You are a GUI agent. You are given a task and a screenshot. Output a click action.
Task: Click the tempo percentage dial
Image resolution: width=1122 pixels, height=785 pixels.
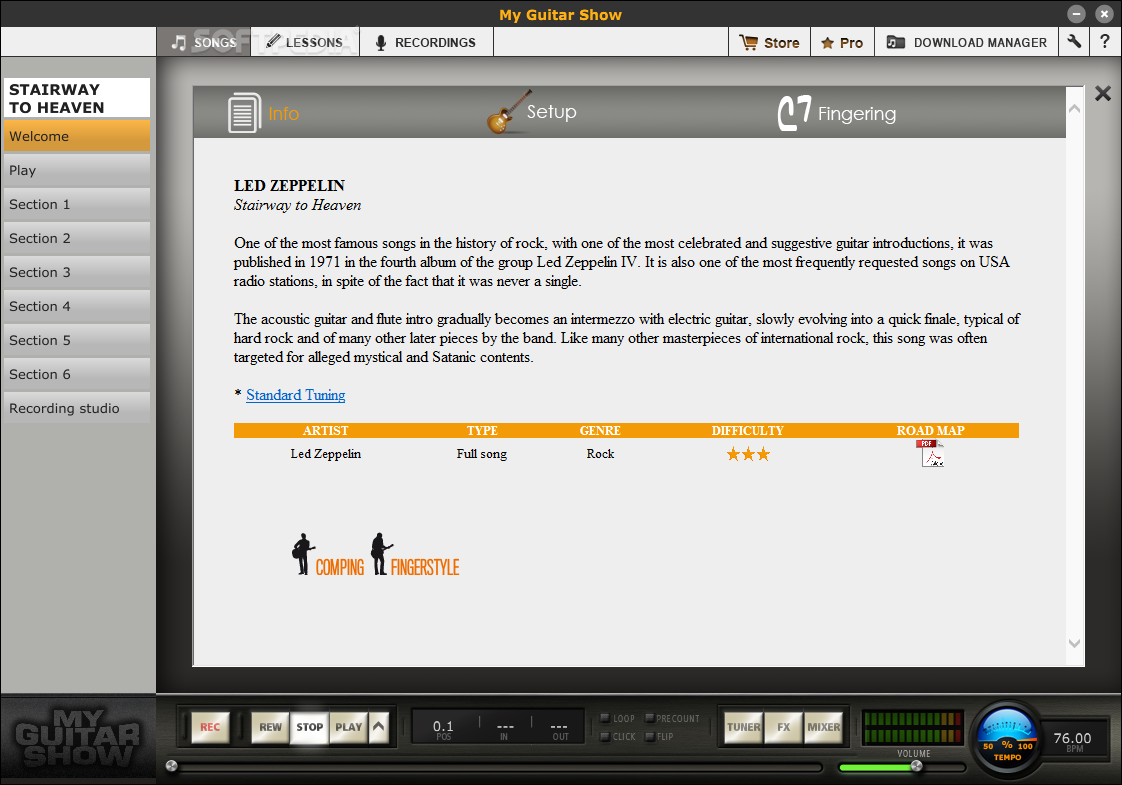coord(1007,741)
